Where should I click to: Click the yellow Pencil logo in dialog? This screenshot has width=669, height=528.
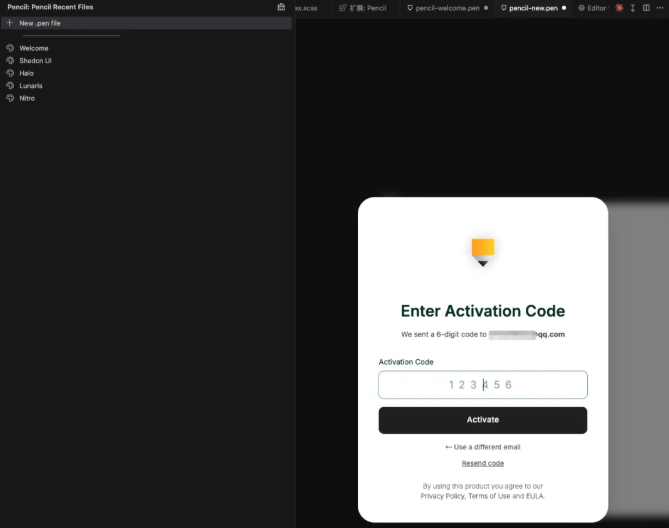pos(482,251)
